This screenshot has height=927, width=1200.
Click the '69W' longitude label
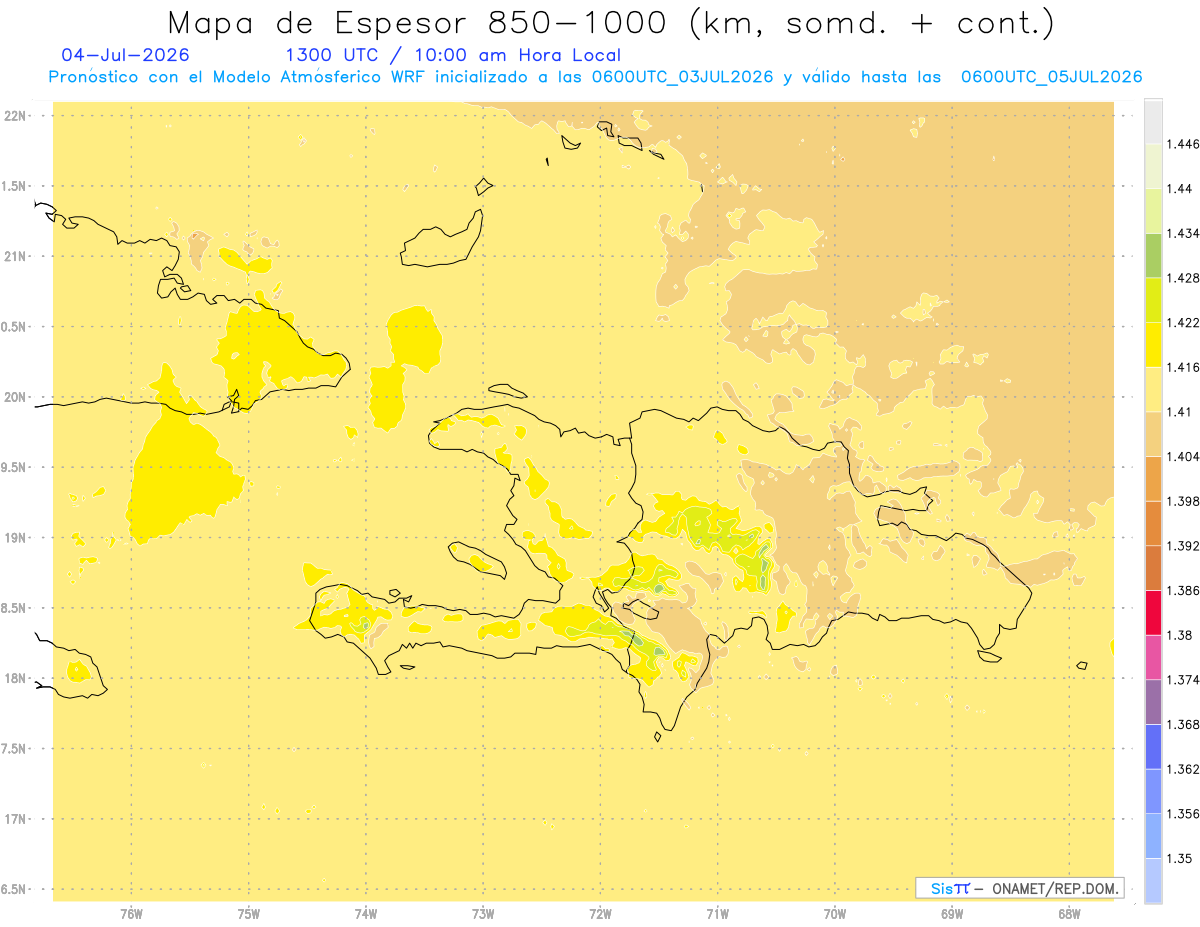coord(952,912)
